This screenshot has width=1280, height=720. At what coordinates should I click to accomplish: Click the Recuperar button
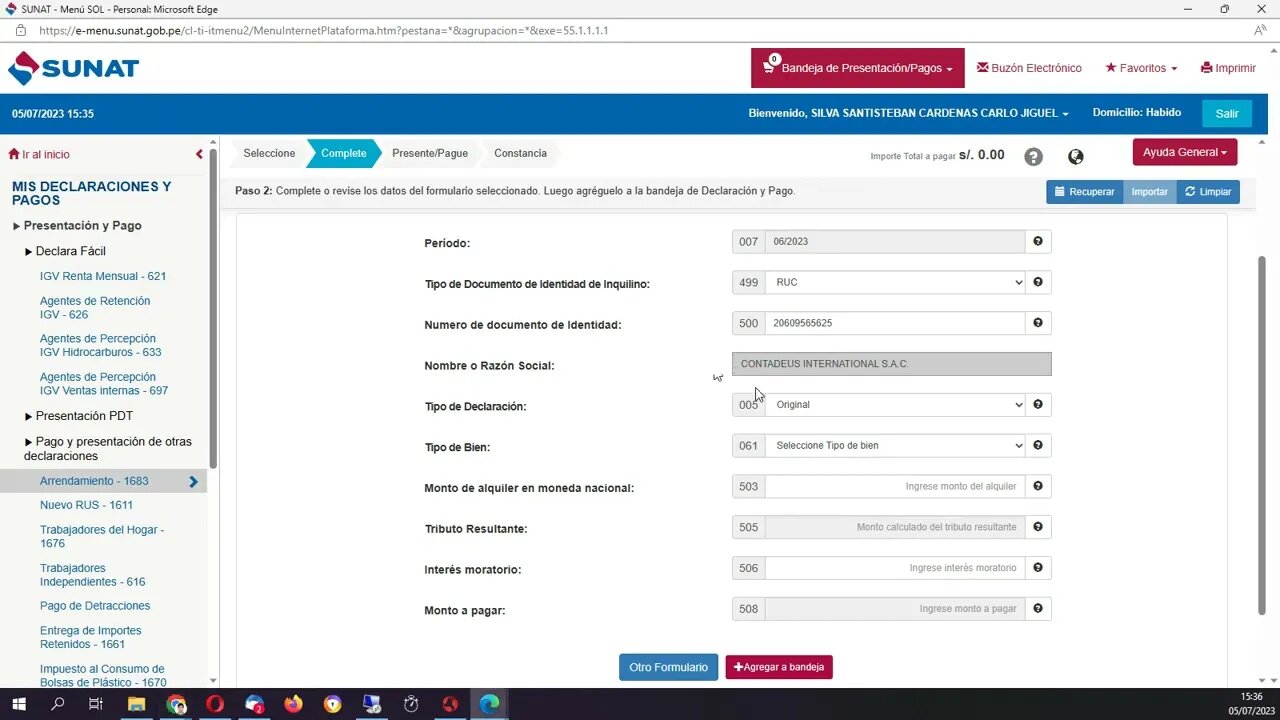tap(1085, 191)
